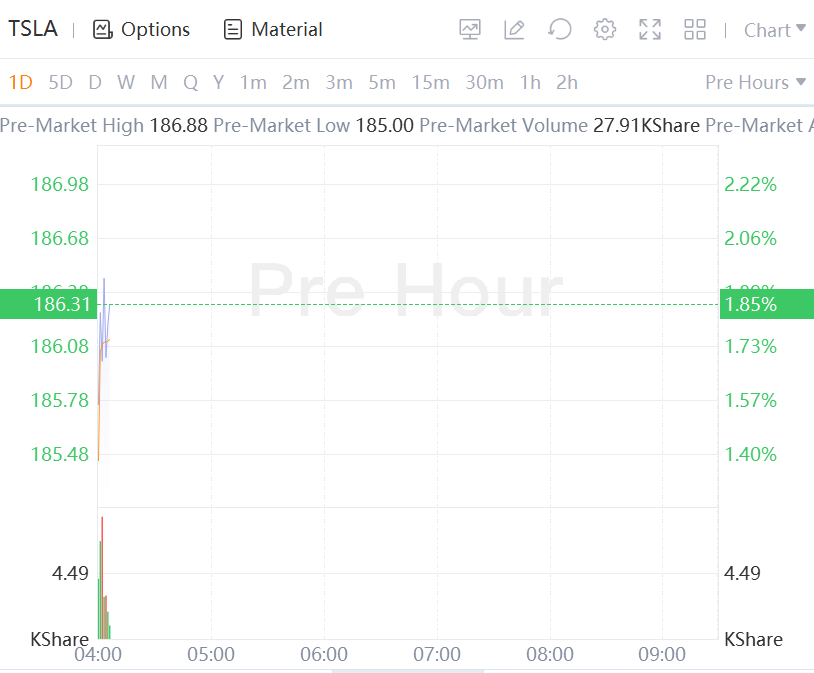
Task: Switch to the 5D timeframe
Action: click(61, 82)
